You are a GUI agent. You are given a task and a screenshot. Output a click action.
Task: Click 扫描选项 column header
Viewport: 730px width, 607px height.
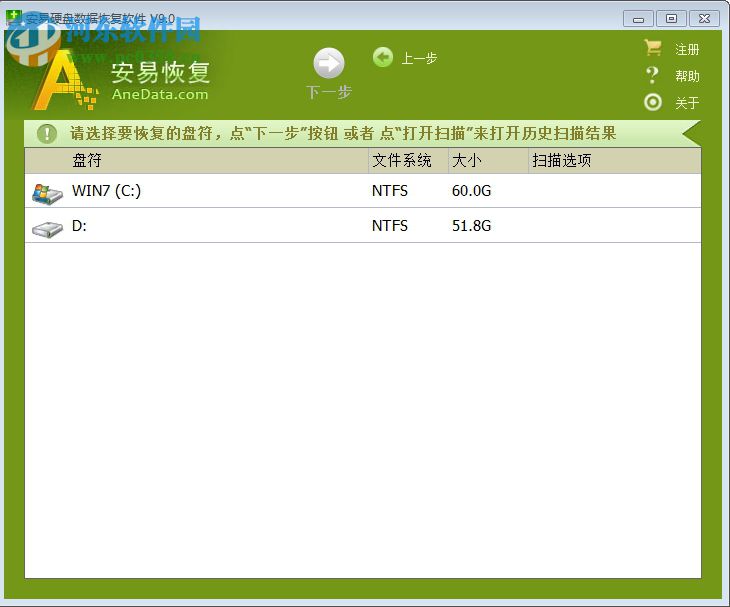point(615,161)
